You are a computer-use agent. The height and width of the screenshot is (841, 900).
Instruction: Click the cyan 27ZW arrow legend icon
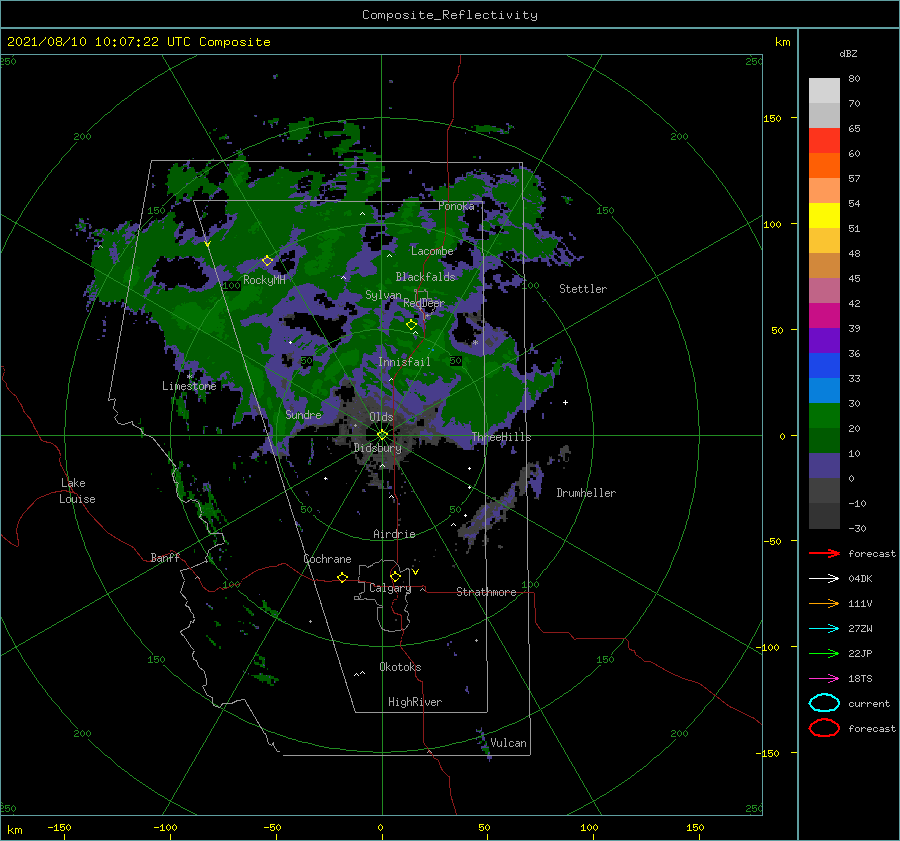(824, 629)
